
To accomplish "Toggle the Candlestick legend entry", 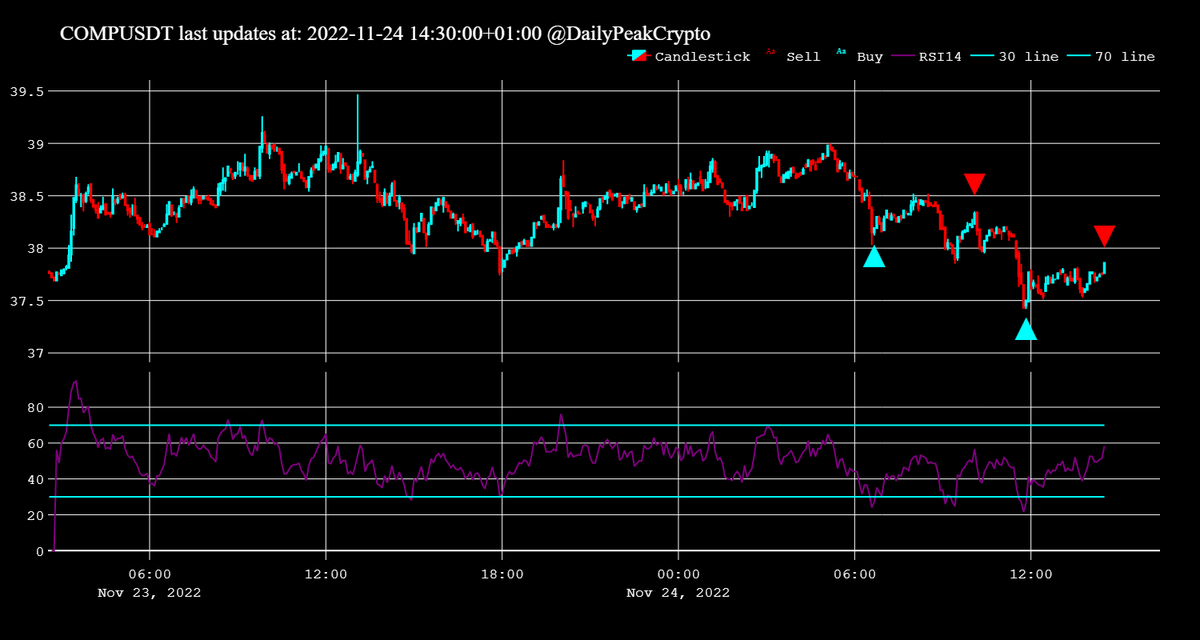I will pyautogui.click(x=690, y=57).
